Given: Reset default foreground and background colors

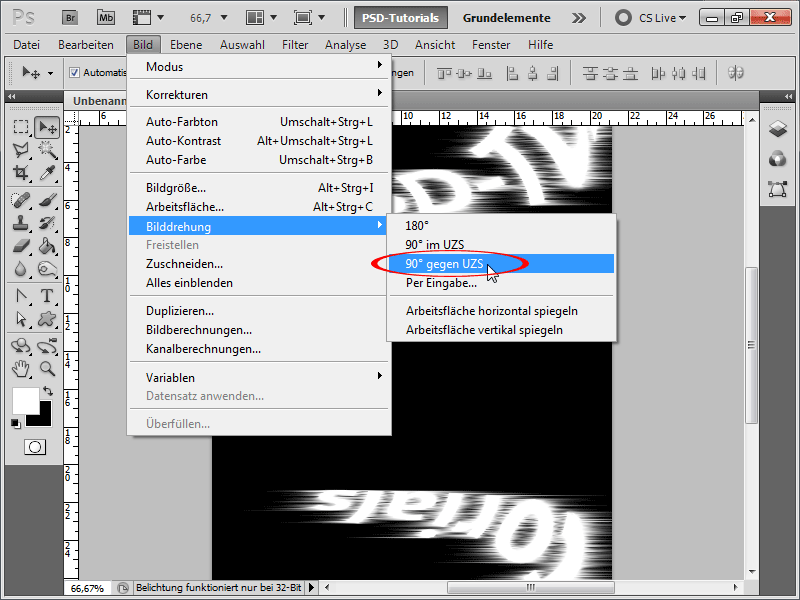Looking at the screenshot, I should click(x=16, y=423).
